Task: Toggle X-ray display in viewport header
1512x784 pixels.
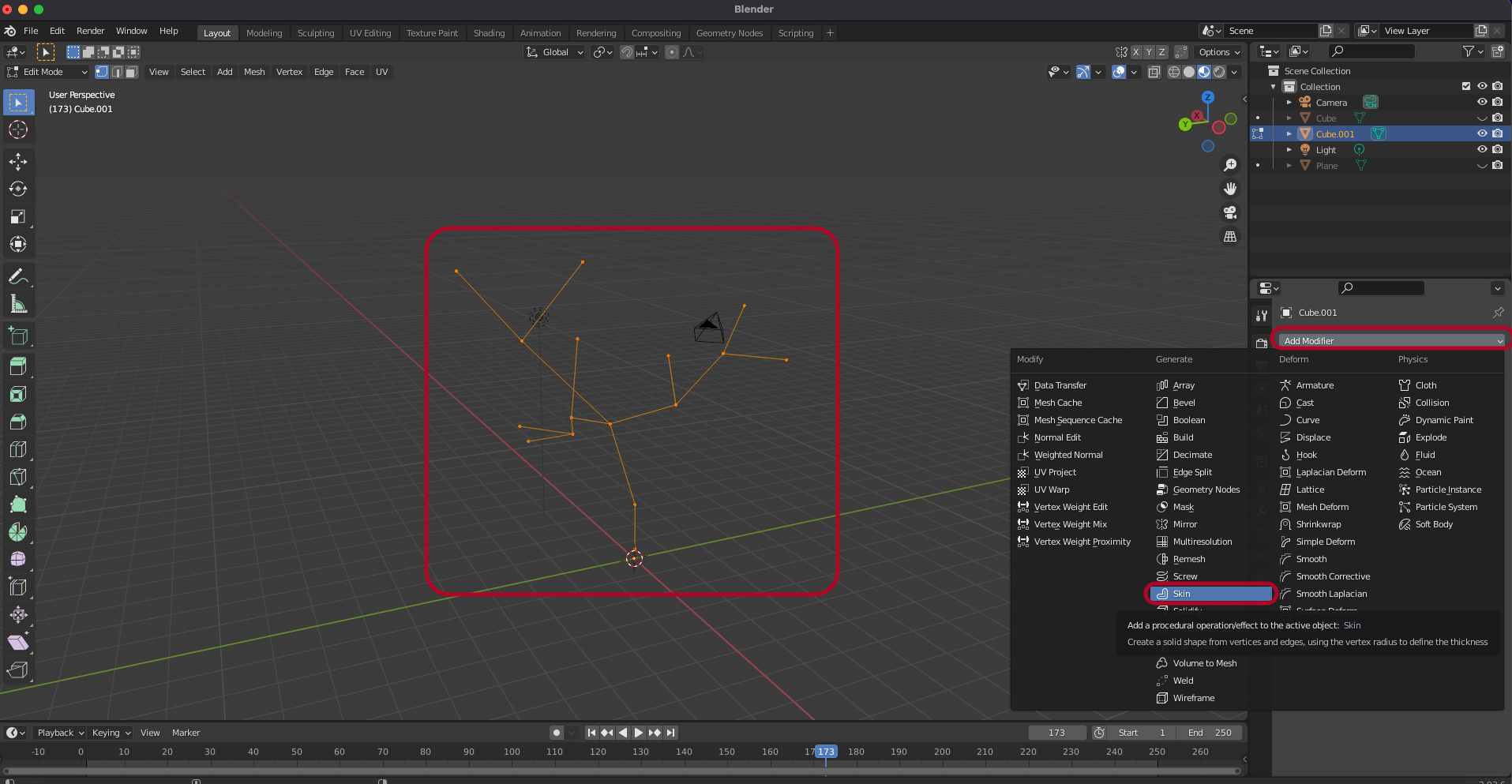Action: pos(1154,72)
